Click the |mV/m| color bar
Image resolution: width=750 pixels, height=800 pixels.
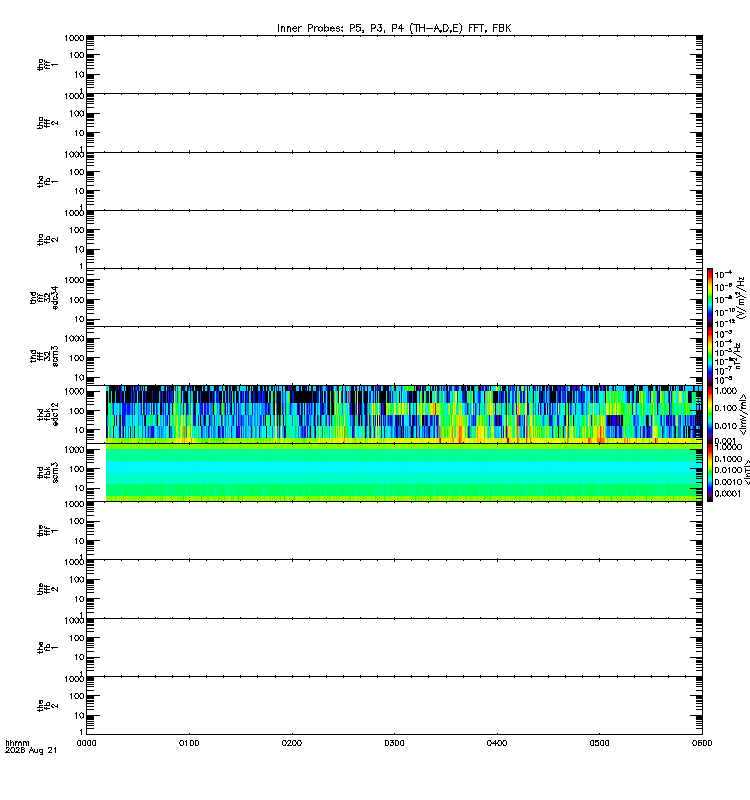click(710, 414)
